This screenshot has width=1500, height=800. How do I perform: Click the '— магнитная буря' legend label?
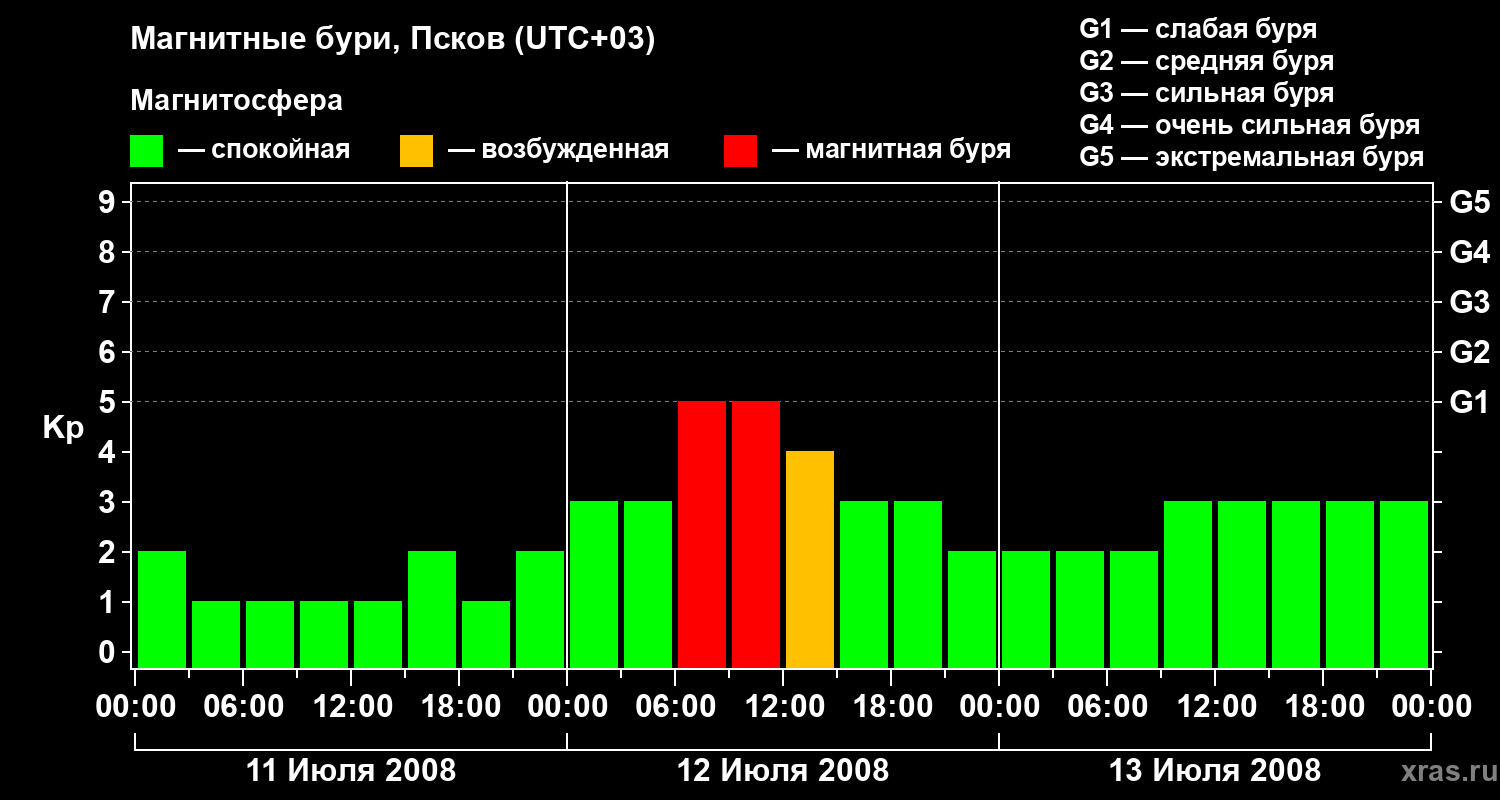point(891,150)
